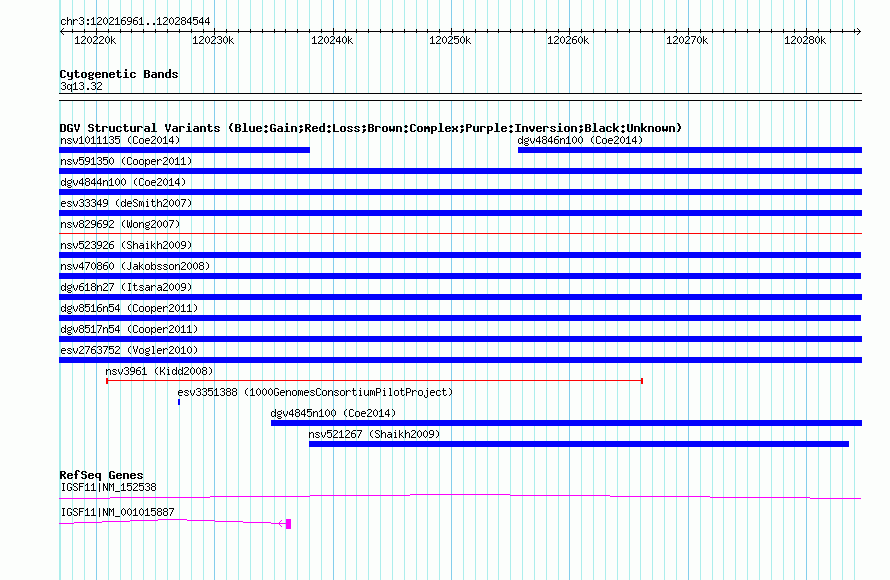Viewport: 890px width, 580px height.
Task: Open nsv591350 (Cooper2011) variant label
Action: (x=126, y=161)
